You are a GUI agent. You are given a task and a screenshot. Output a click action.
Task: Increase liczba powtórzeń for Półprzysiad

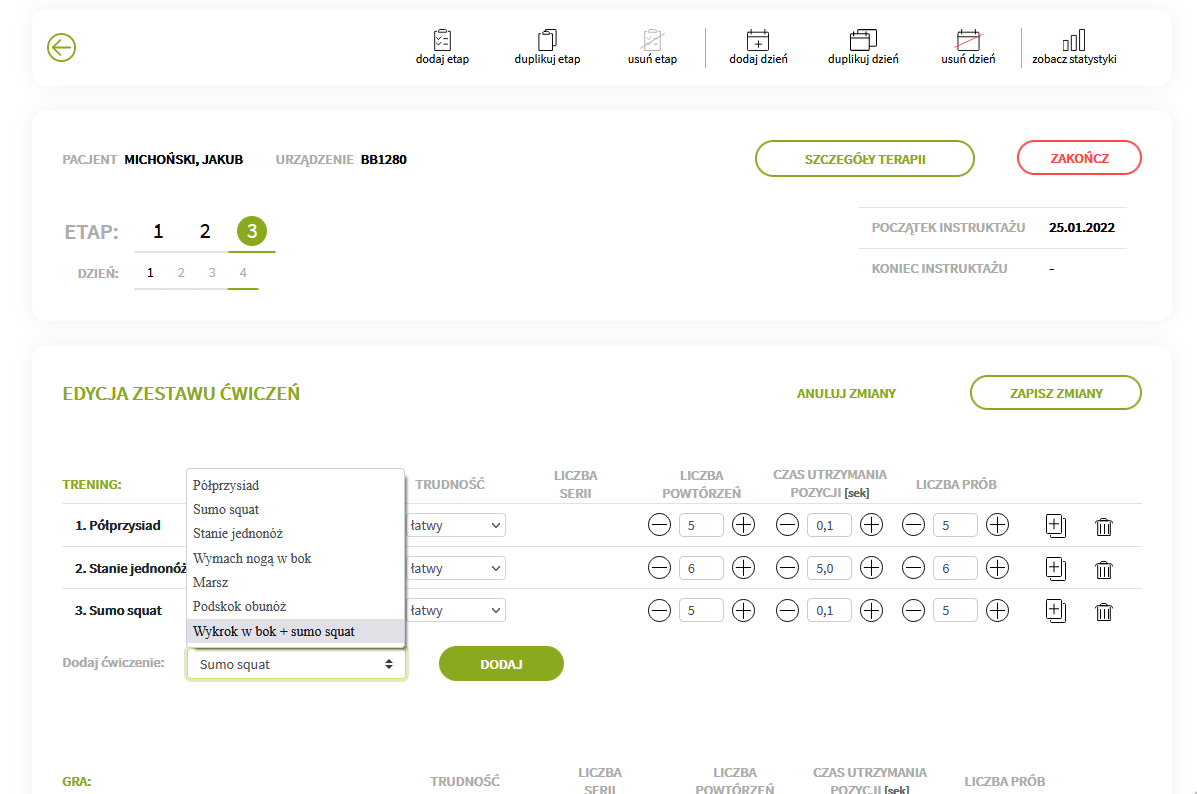(743, 525)
